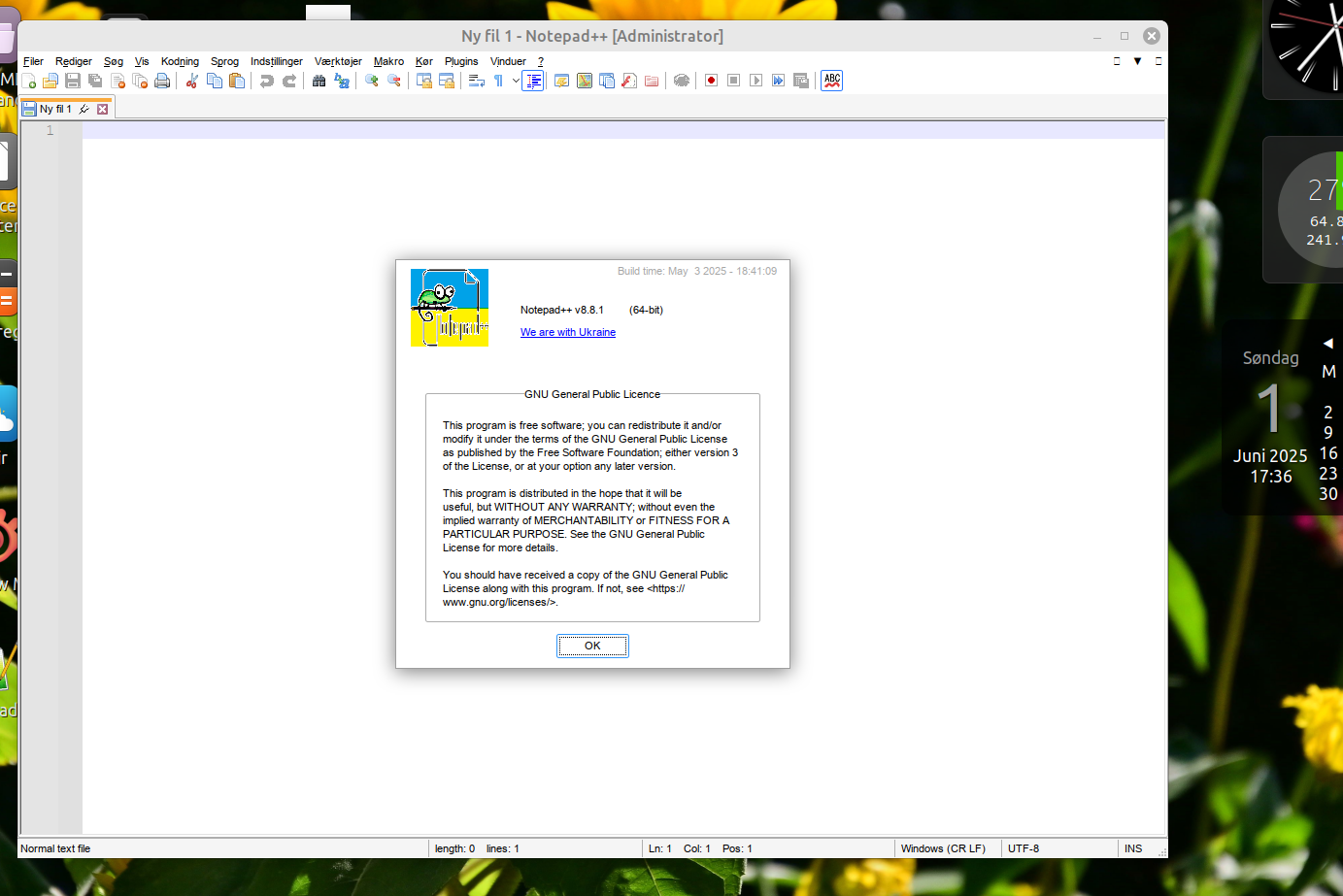
Task: Toggle the Word wrap toolbar icon
Action: 477,81
